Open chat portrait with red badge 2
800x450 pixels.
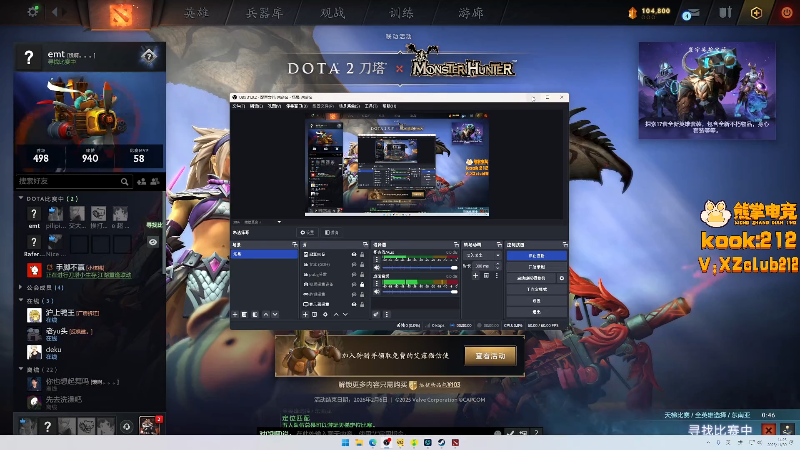click(x=149, y=425)
